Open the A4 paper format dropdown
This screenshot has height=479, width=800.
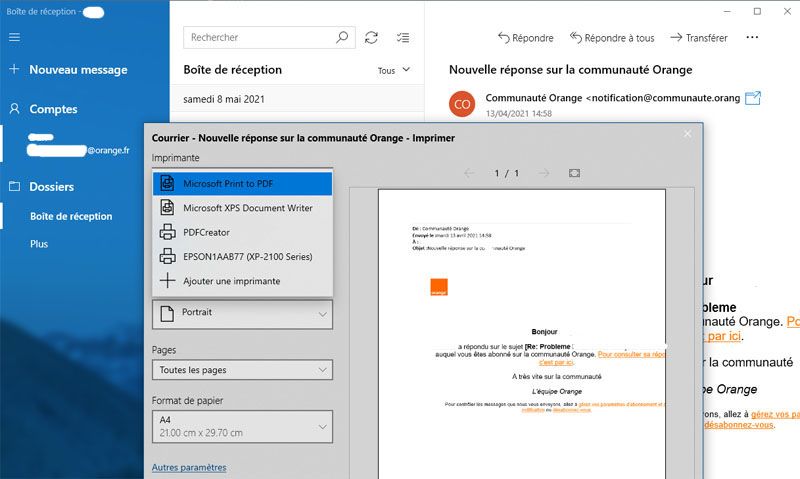point(242,426)
